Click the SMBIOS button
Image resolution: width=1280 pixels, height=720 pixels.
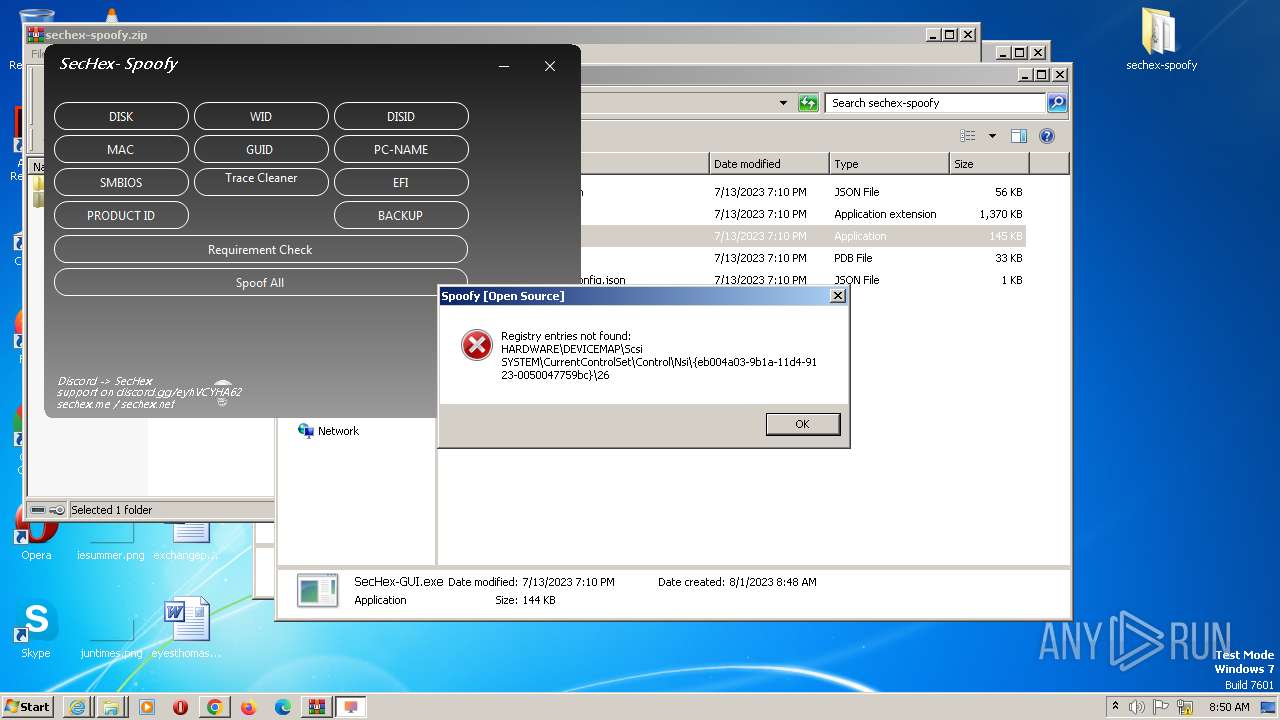[x=121, y=182]
